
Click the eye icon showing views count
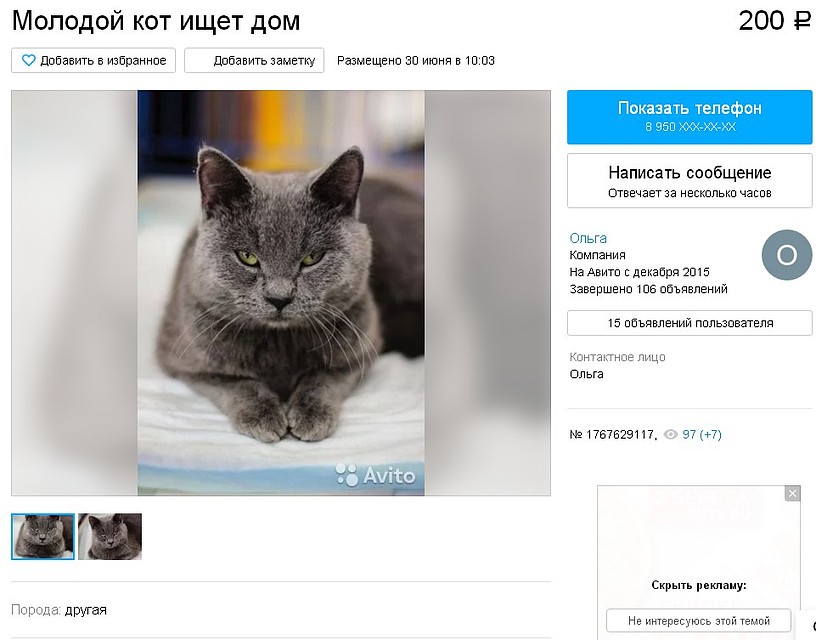671,434
